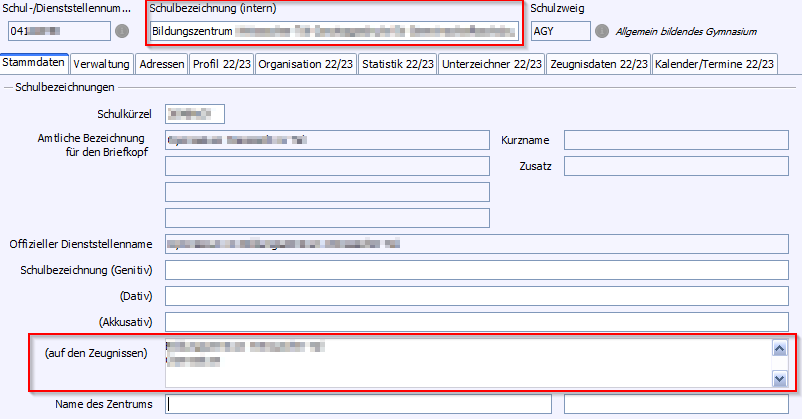
Task: Select the Profil 22/23 tab
Action: tap(220, 65)
